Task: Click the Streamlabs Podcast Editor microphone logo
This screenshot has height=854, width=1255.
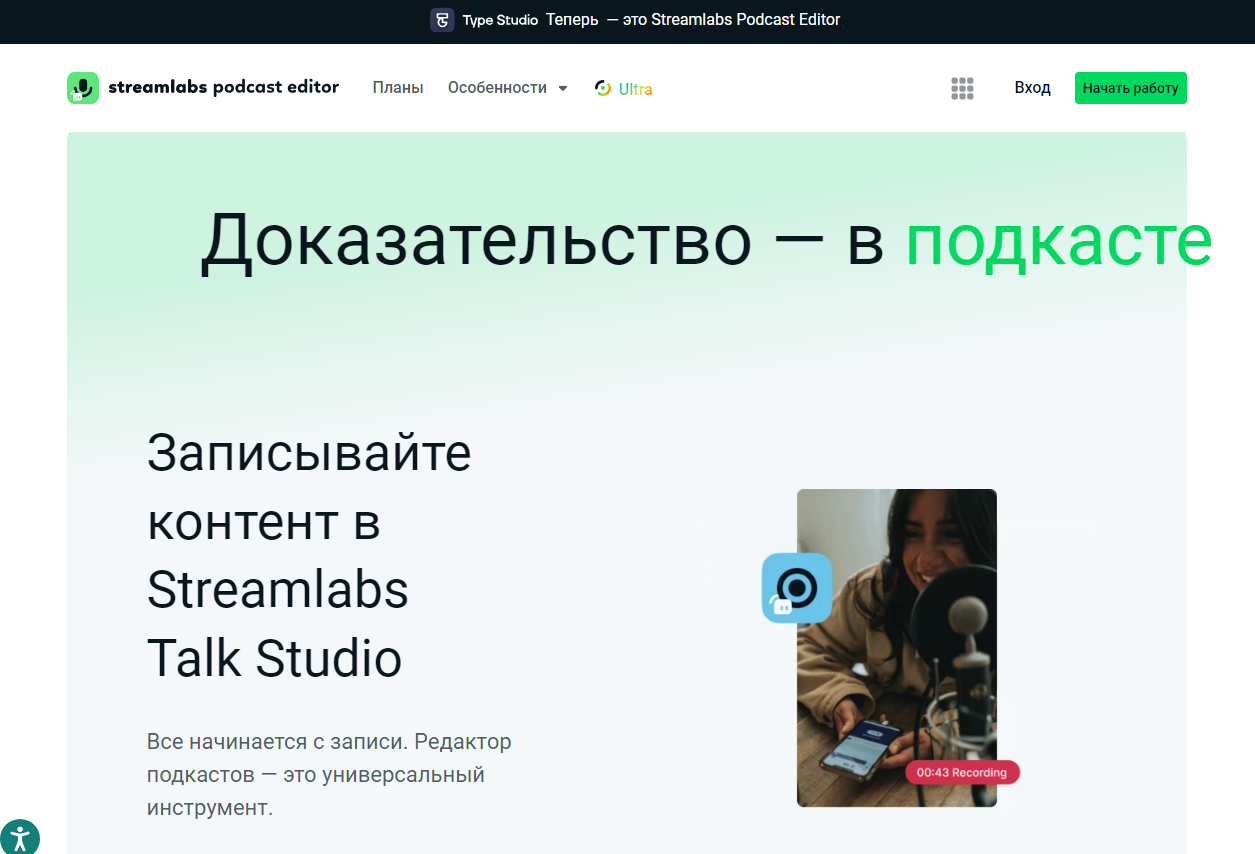Action: (83, 88)
